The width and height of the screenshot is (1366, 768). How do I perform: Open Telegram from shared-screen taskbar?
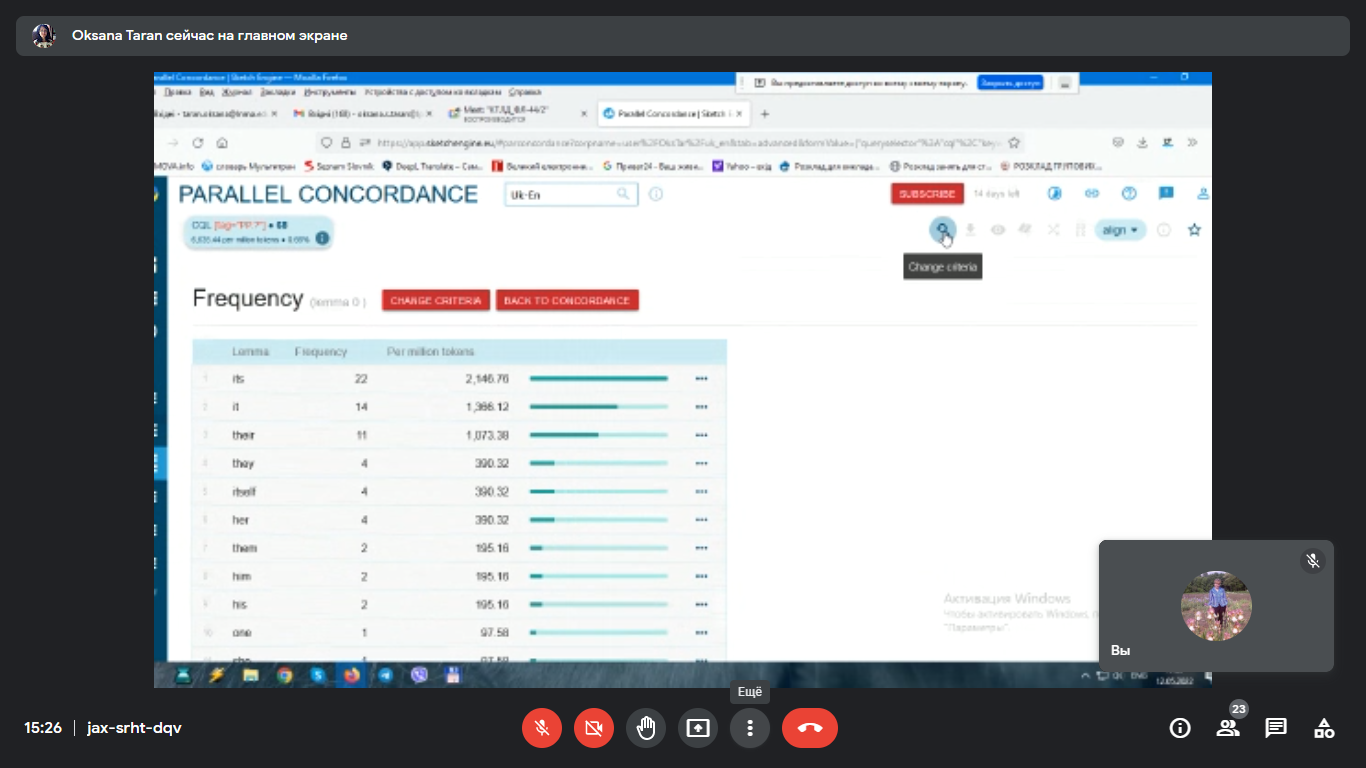tap(385, 675)
